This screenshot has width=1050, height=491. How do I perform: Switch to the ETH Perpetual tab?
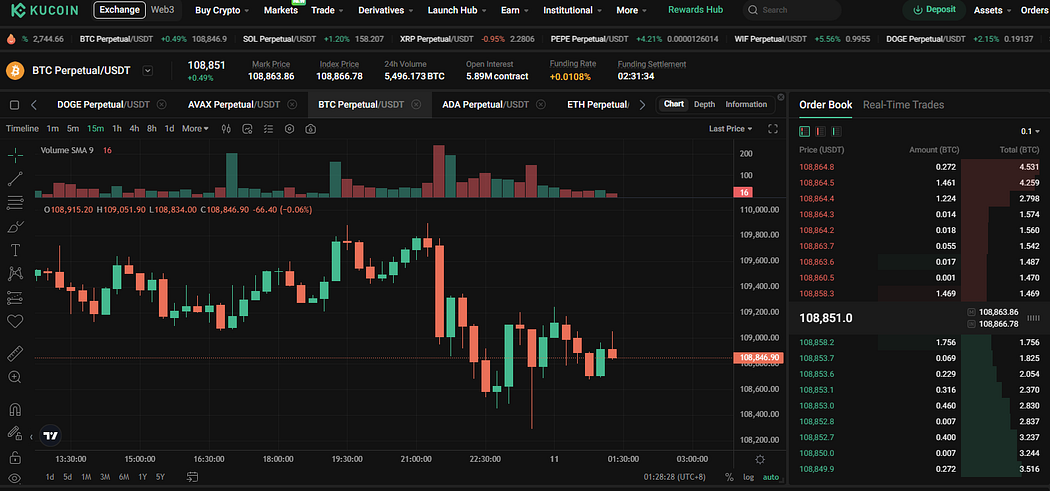point(597,104)
